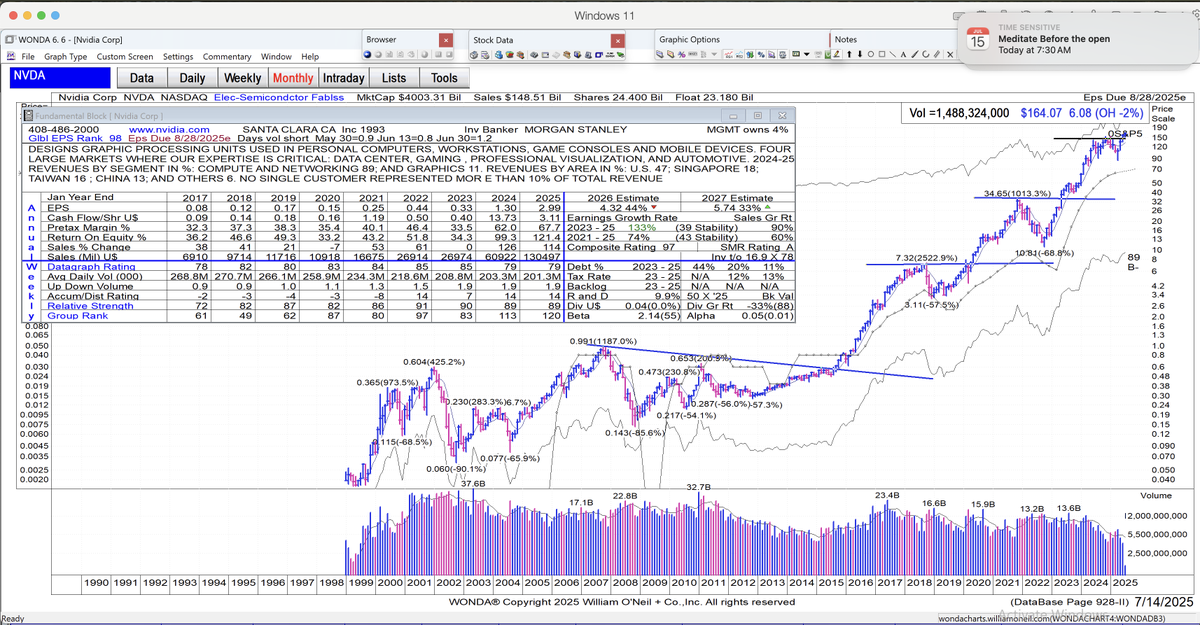This screenshot has height=625, width=1200.
Task: Click the MktCap $4003.31 Bil value
Action: (x=410, y=98)
